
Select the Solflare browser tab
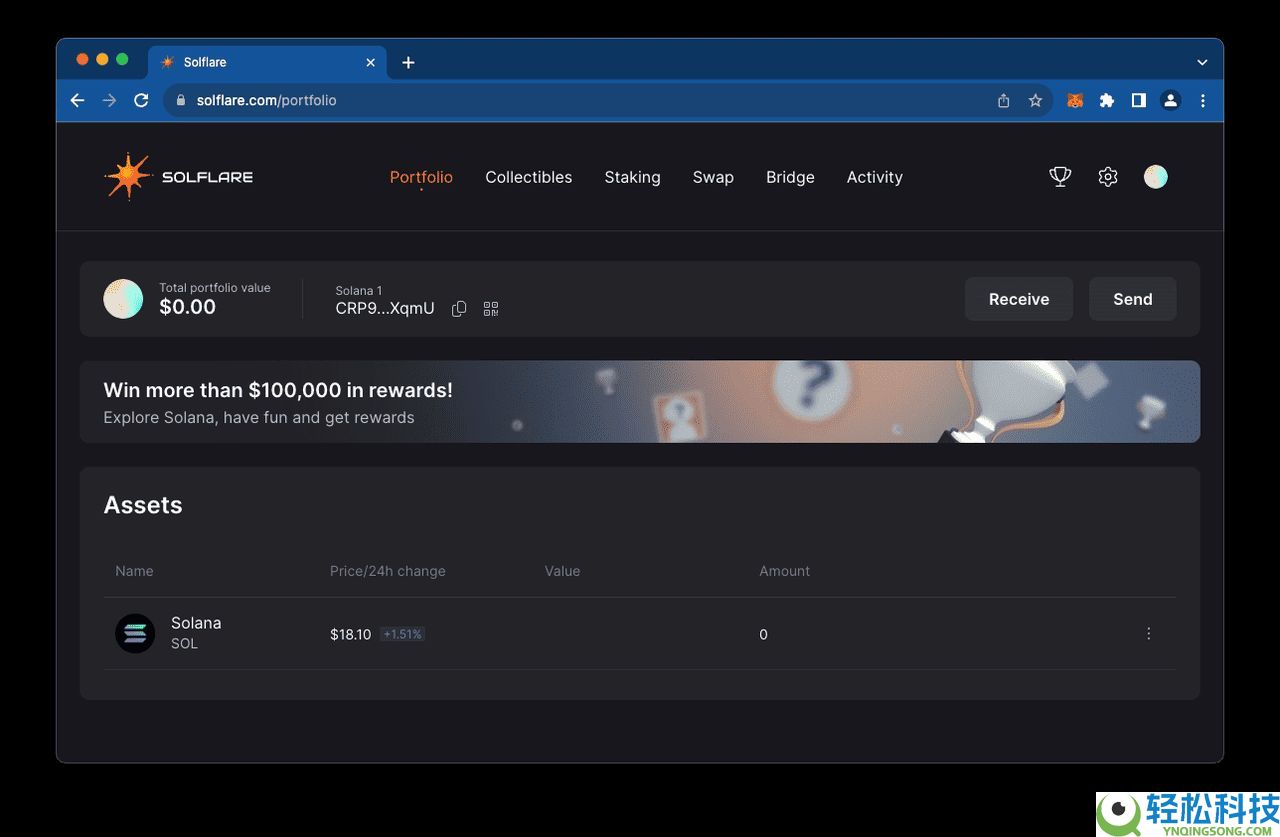266,62
